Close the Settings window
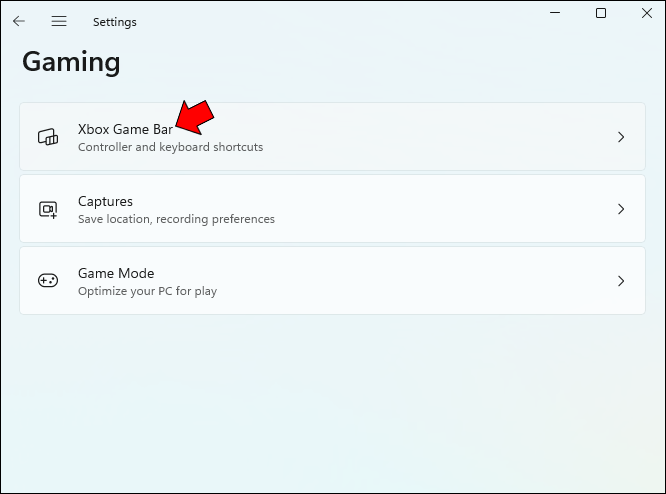The width and height of the screenshot is (666, 494). (646, 13)
